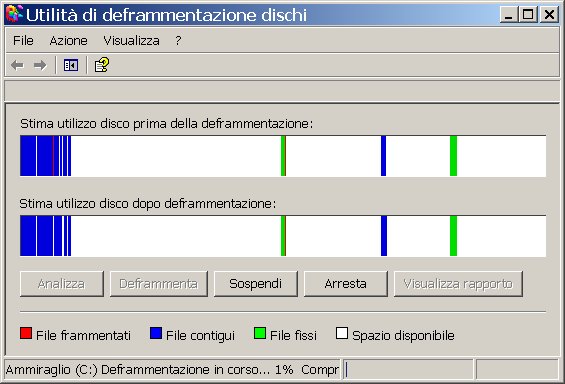Image resolution: width=565 pixels, height=384 pixels.
Task: Click the label 'Stima utilizzo disco prima della deframmentazione'
Action: click(166, 124)
